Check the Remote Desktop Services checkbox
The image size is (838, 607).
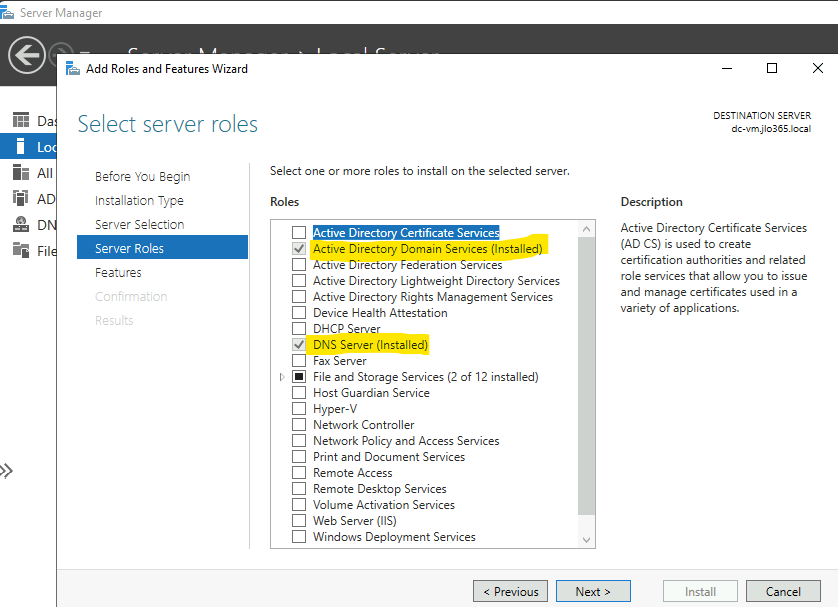(x=299, y=489)
